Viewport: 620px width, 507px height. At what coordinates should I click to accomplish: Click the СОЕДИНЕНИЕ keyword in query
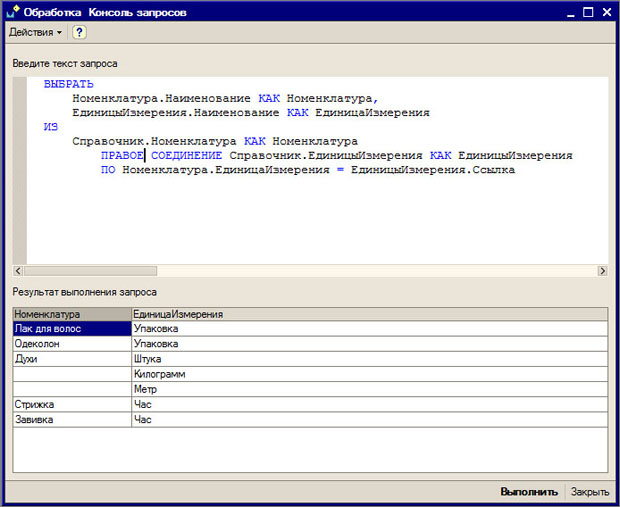click(x=187, y=155)
